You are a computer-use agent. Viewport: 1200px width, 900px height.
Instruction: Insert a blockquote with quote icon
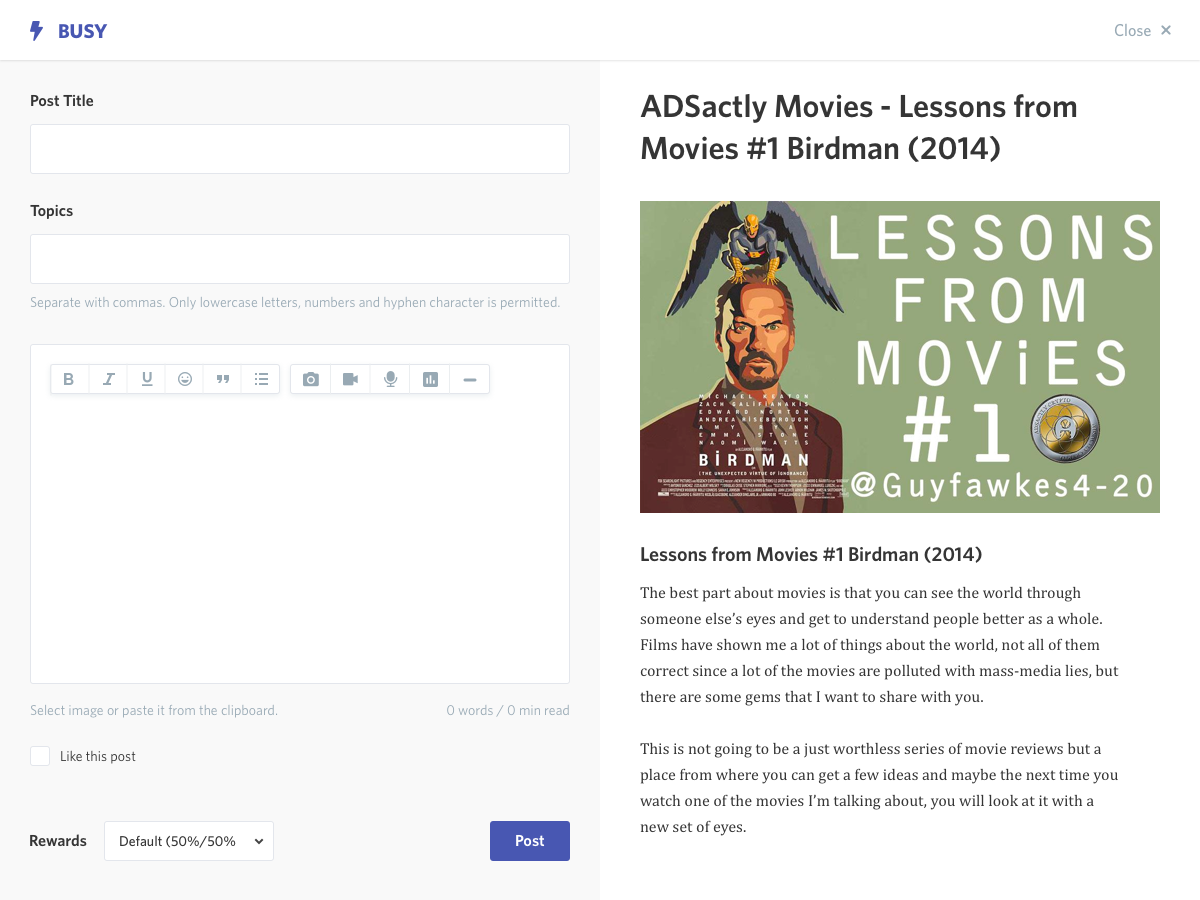click(223, 379)
